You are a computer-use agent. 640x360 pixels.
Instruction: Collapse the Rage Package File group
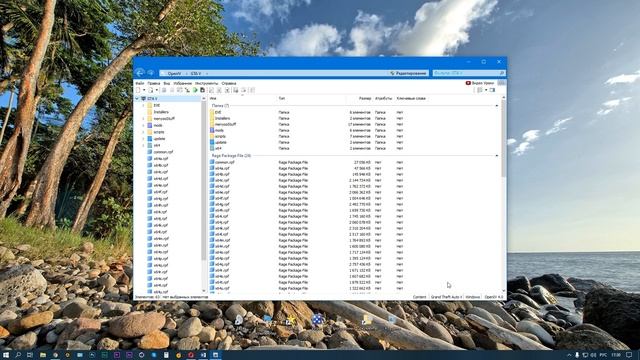[497, 156]
